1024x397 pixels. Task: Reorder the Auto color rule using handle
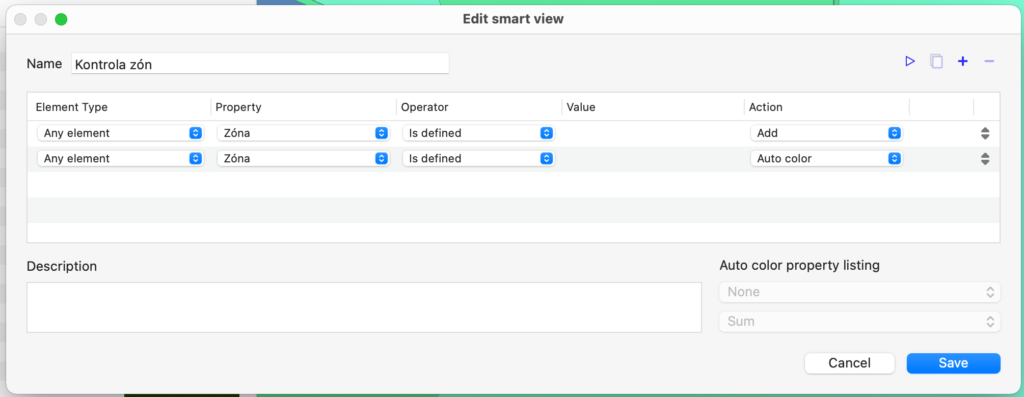tap(985, 159)
